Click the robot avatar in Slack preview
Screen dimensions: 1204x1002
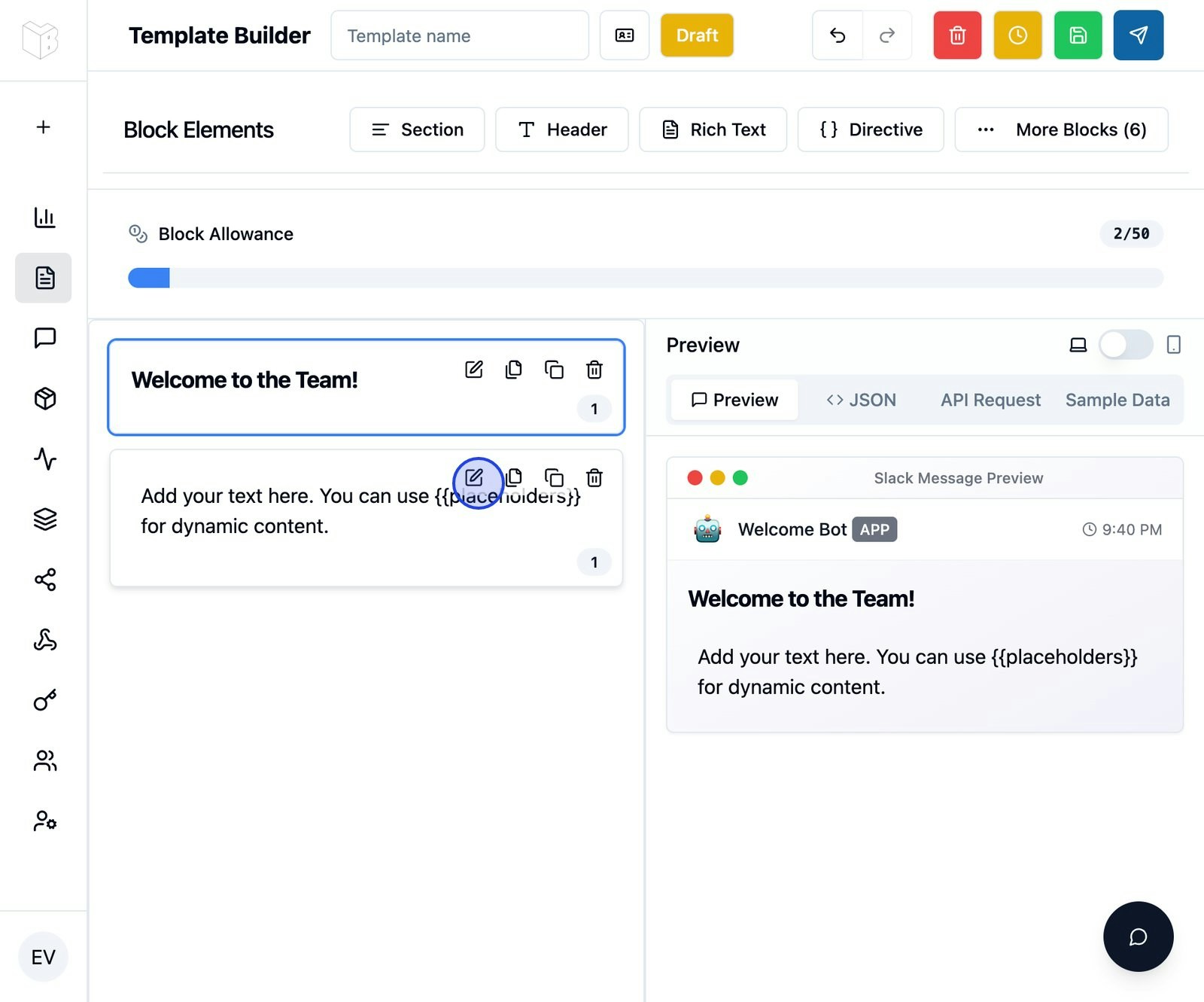pyautogui.click(x=707, y=529)
